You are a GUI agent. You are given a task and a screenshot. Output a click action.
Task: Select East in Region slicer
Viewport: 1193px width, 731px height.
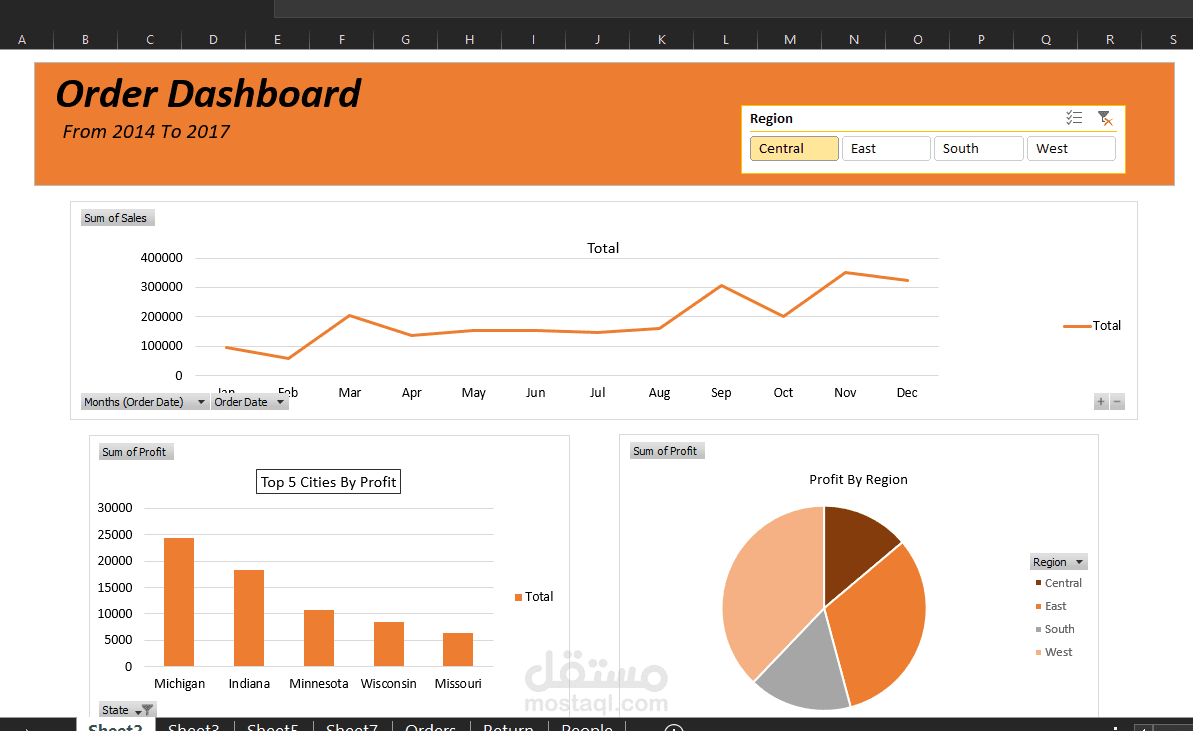886,148
